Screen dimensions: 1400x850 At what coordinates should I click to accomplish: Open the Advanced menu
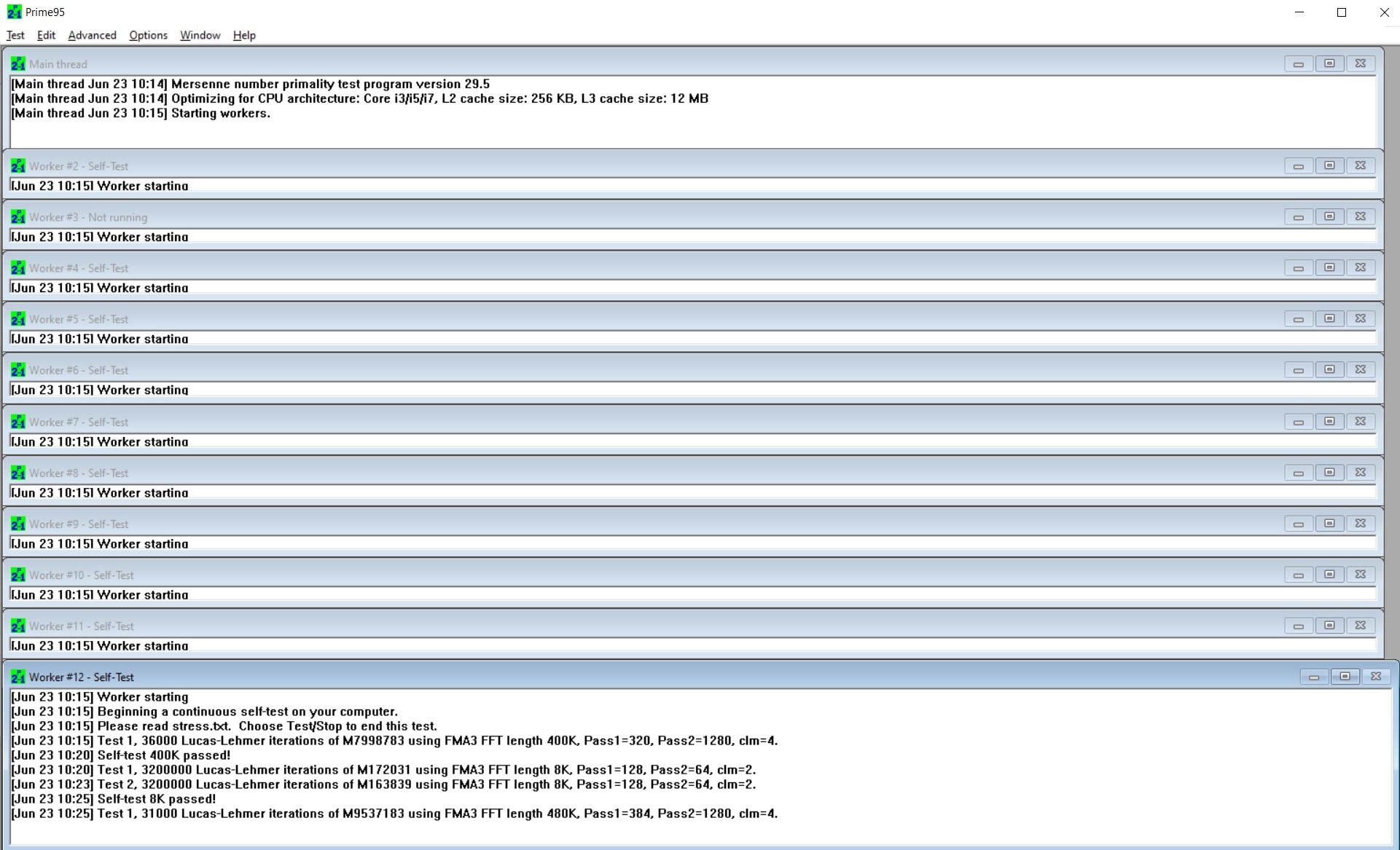(x=92, y=35)
